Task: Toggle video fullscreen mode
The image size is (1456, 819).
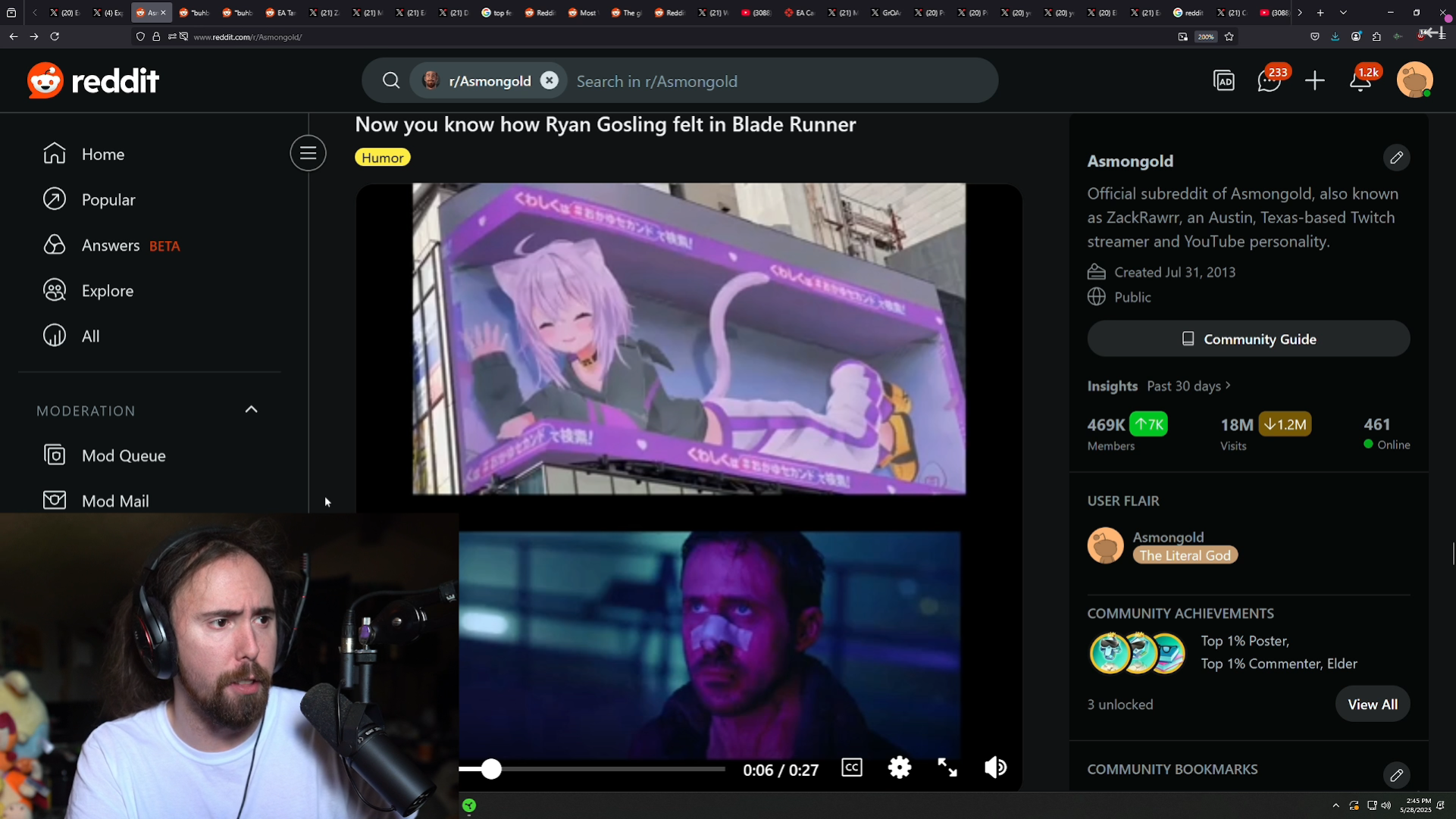Action: 947,768
